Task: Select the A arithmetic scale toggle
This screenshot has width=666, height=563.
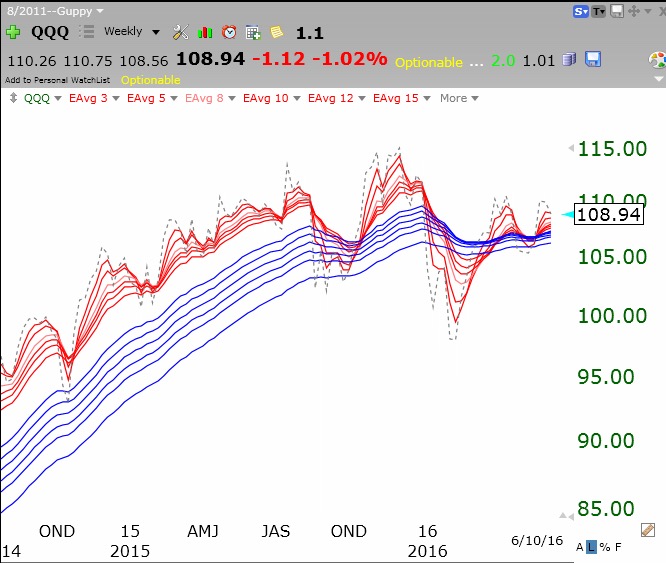Action: (579, 547)
